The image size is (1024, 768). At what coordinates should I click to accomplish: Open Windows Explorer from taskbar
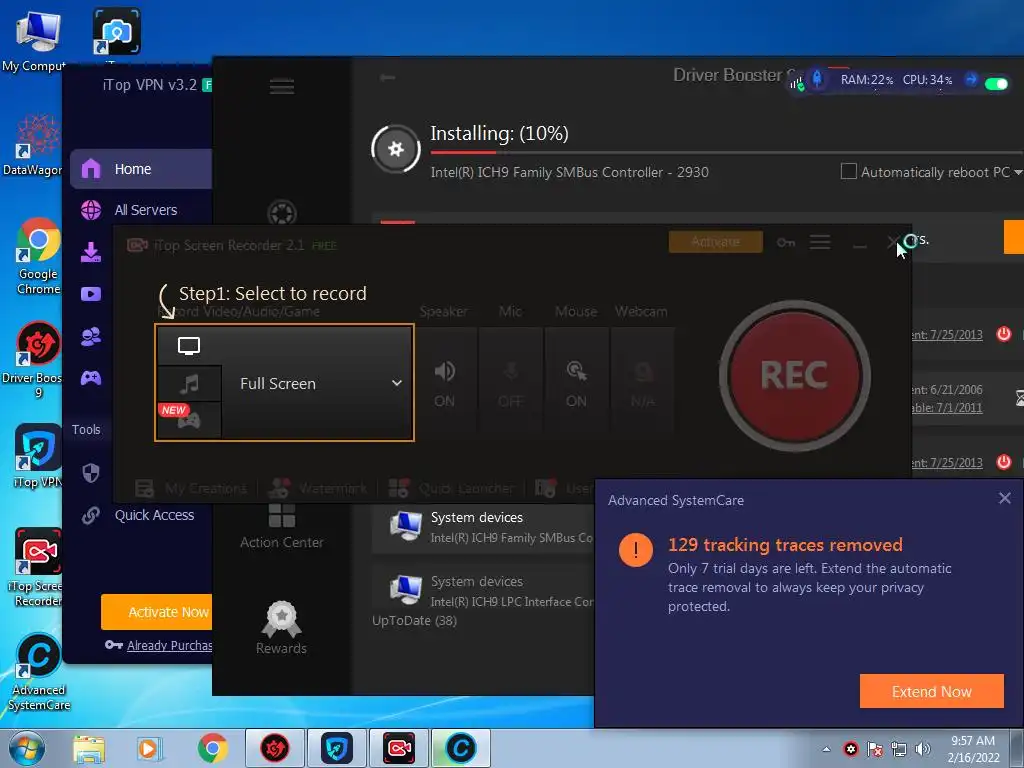click(x=89, y=748)
